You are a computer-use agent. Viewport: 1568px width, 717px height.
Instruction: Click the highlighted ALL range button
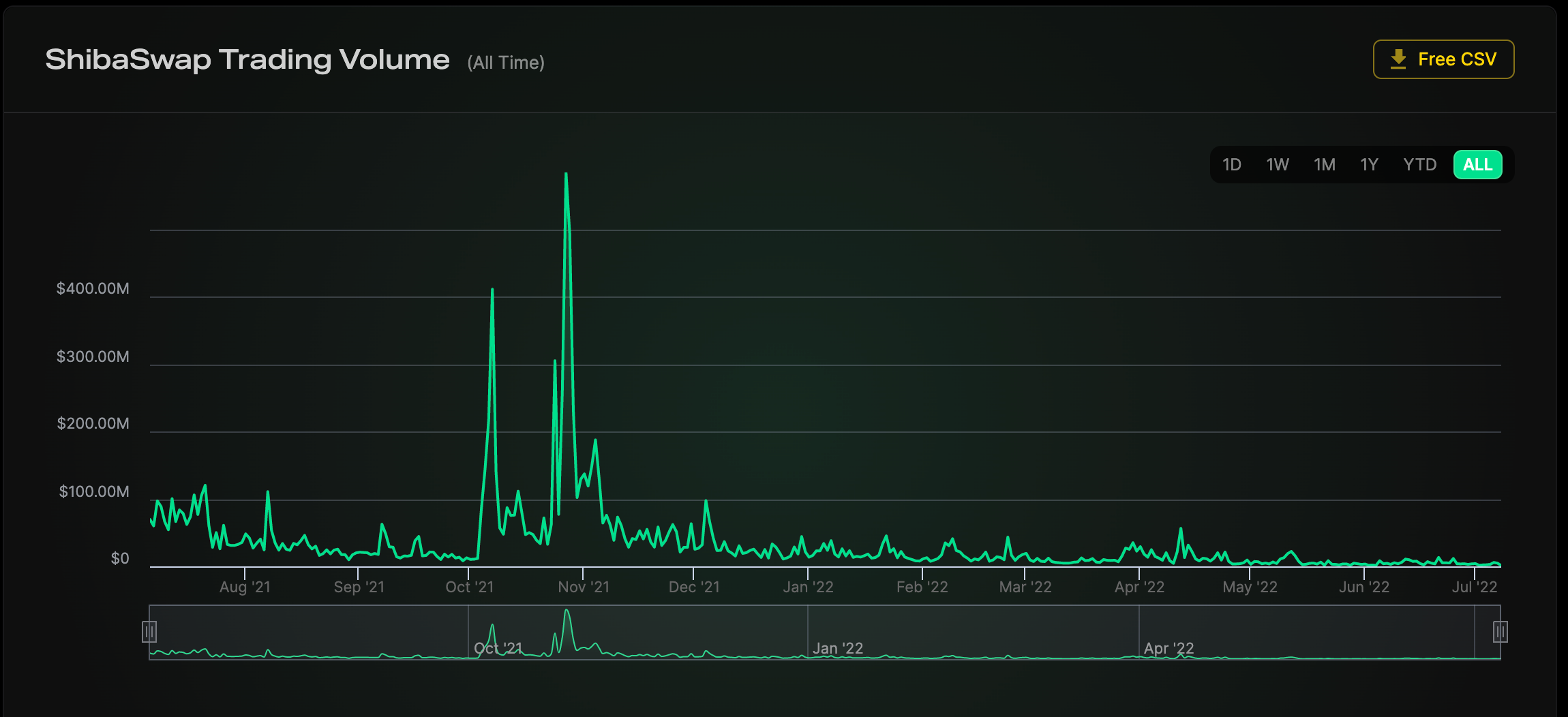[x=1477, y=165]
